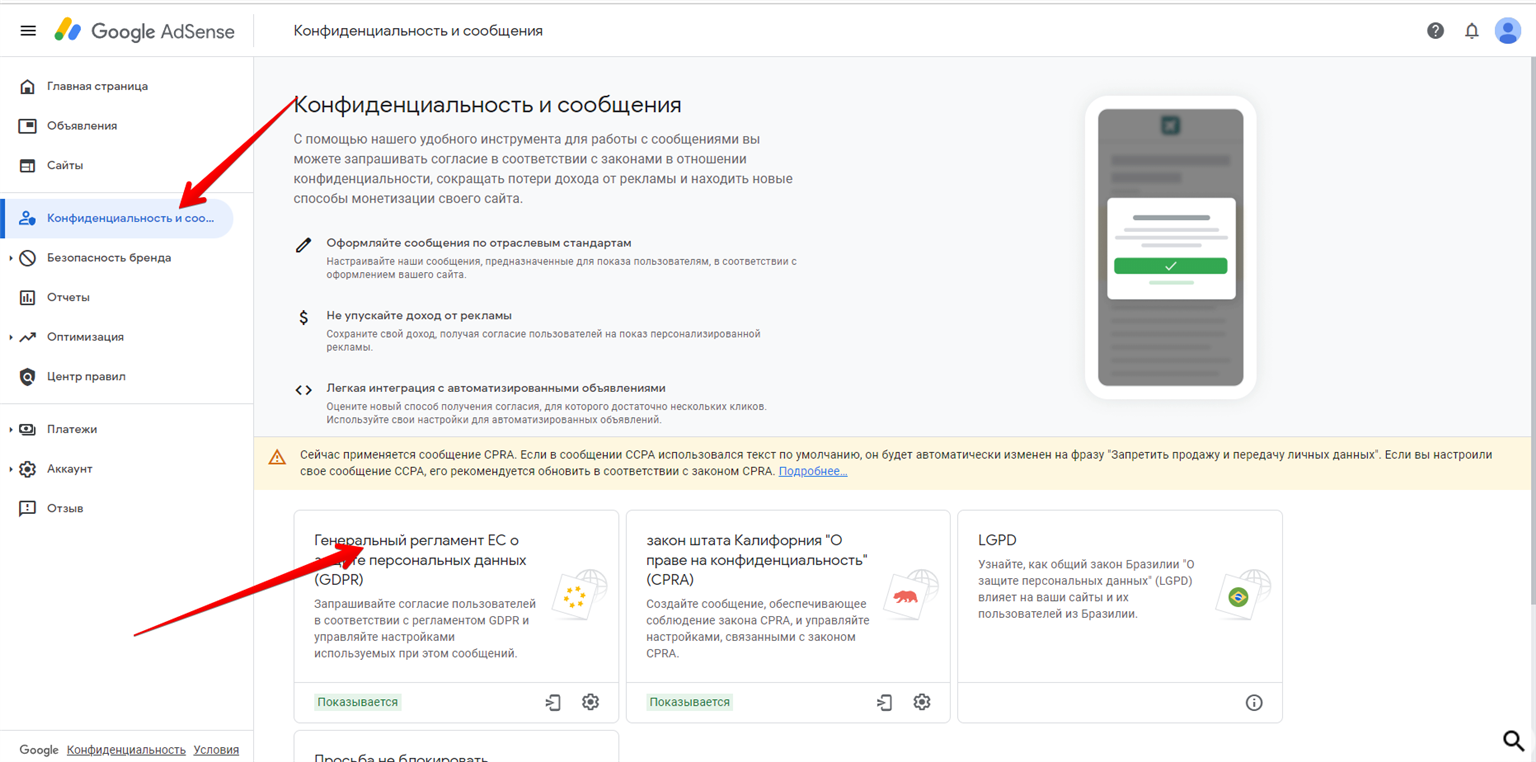Open the notifications bell
The width and height of the screenshot is (1536, 762).
[x=1471, y=31]
